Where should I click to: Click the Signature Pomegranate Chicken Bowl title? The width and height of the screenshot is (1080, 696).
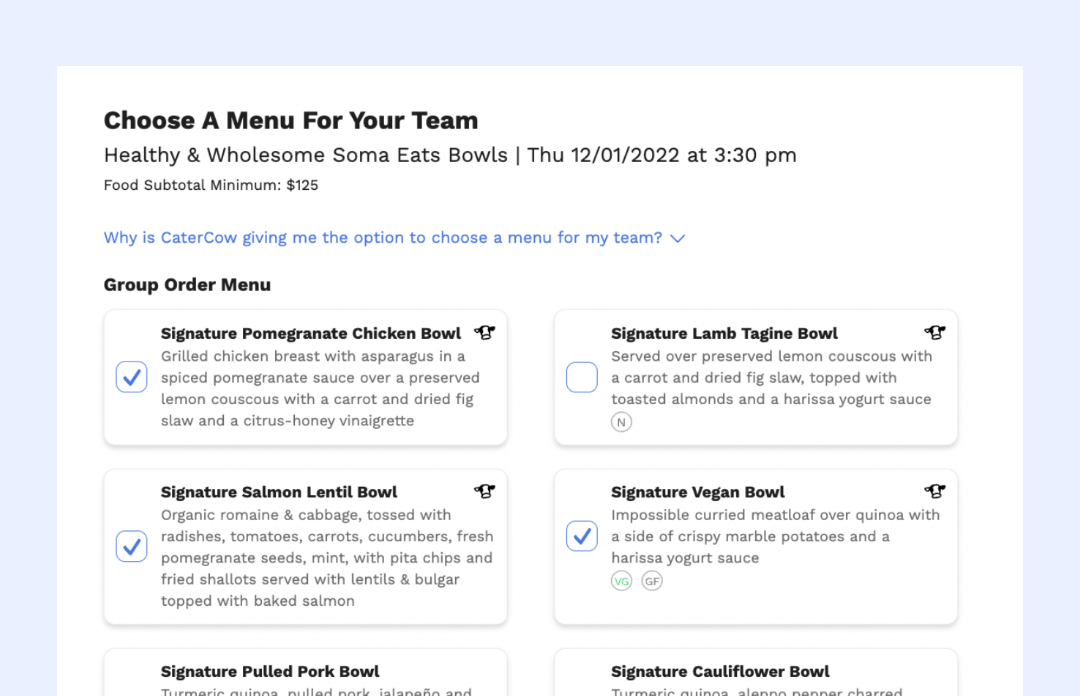click(311, 334)
